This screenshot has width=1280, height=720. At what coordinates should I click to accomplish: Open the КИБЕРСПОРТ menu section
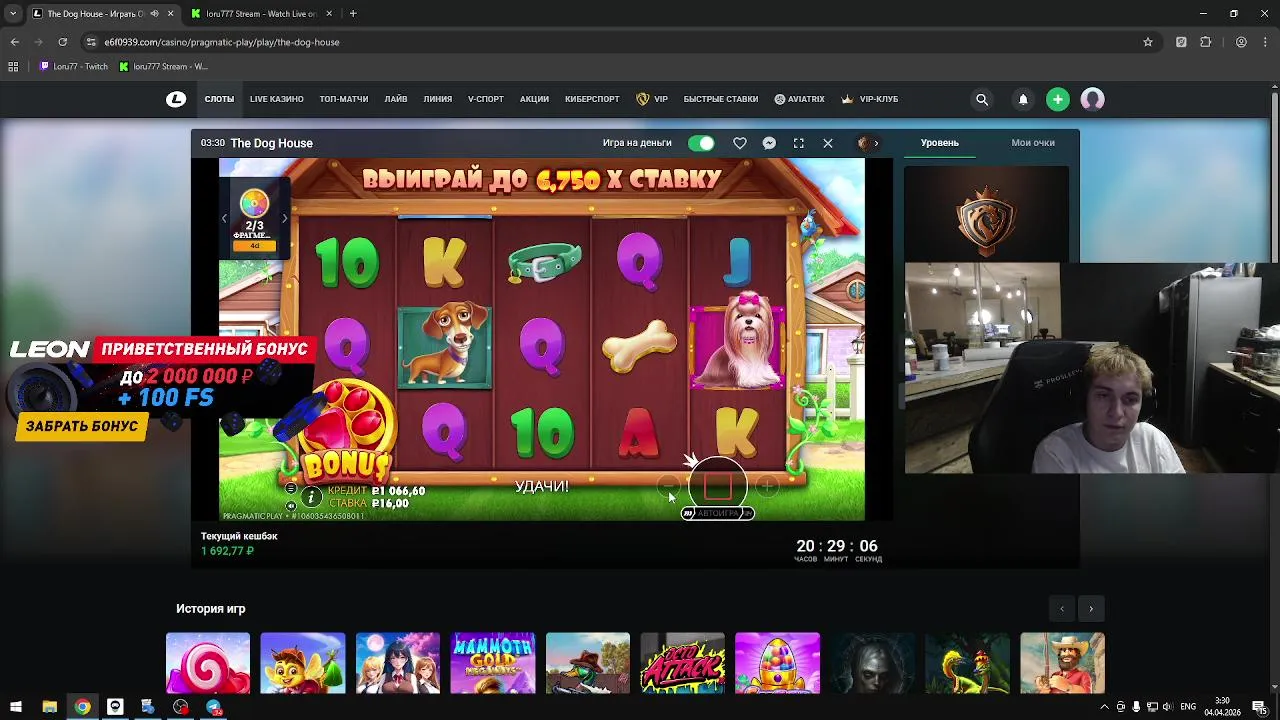point(592,99)
